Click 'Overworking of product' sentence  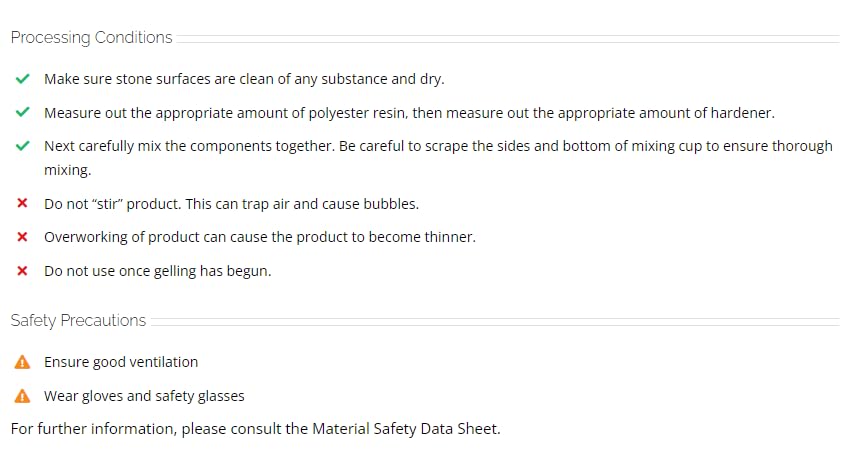click(260, 237)
